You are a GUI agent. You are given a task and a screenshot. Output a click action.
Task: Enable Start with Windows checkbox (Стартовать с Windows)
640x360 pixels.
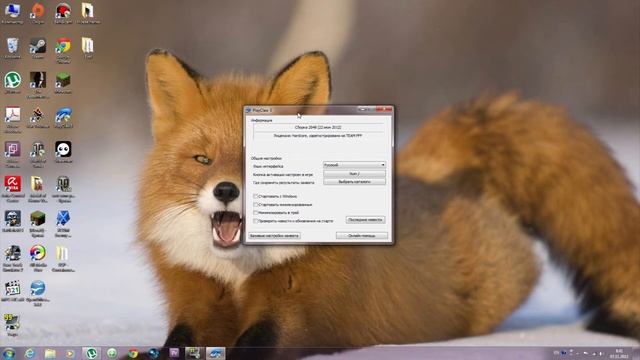pyautogui.click(x=256, y=196)
